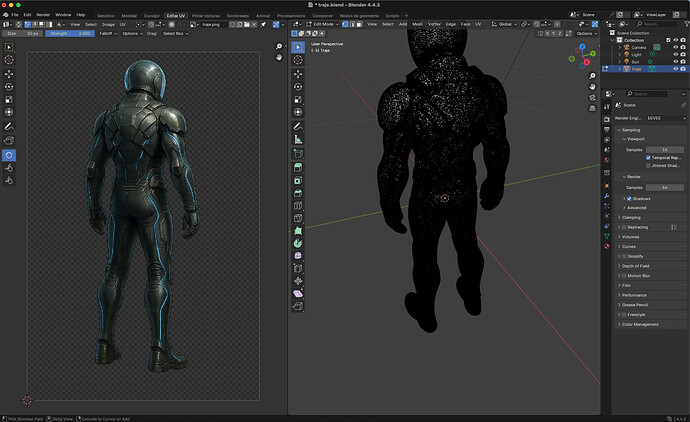This screenshot has width=690, height=422.
Task: Open Global transform orientation dropdown
Action: click(503, 24)
